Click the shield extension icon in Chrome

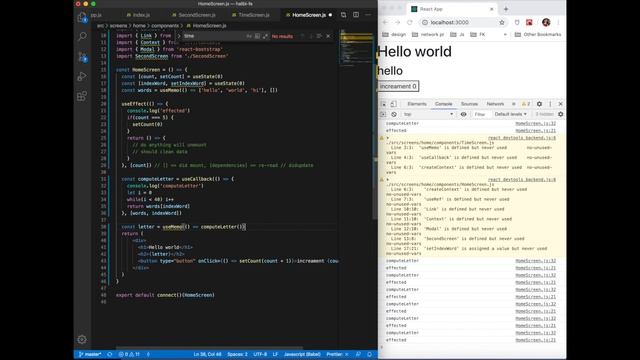pos(517,22)
